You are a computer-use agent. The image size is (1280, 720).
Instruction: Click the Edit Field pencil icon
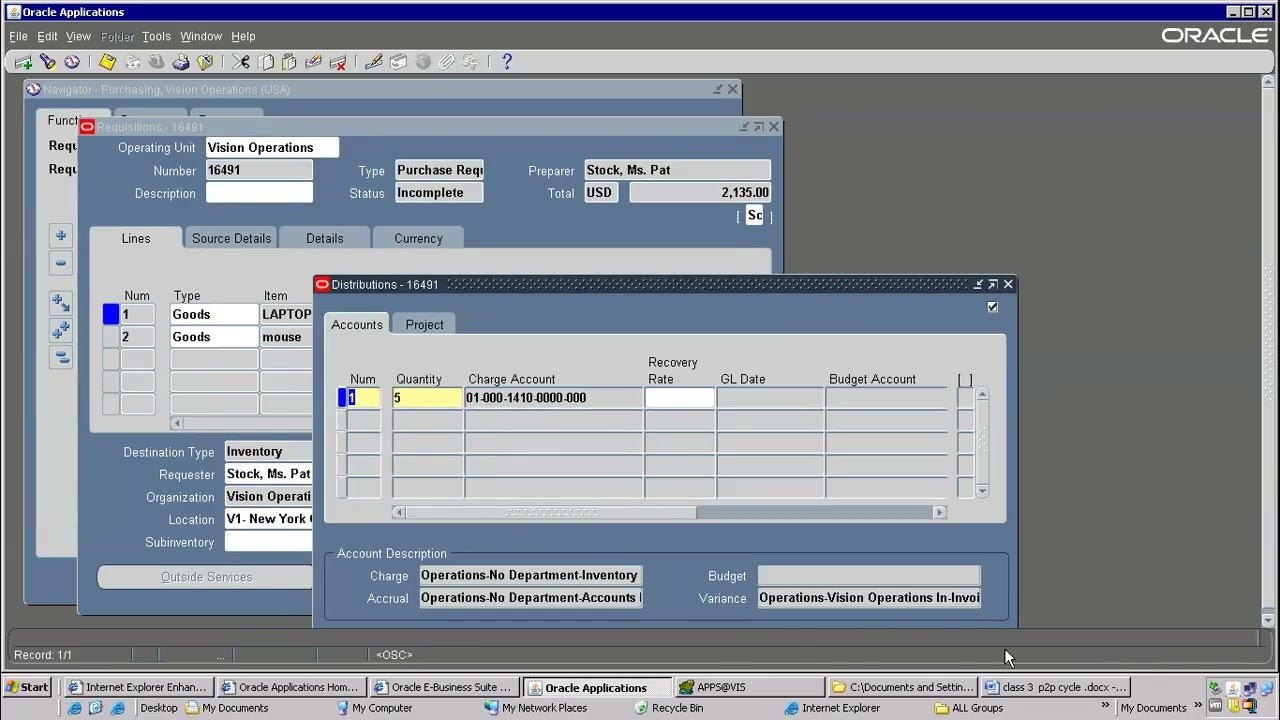pos(374,62)
